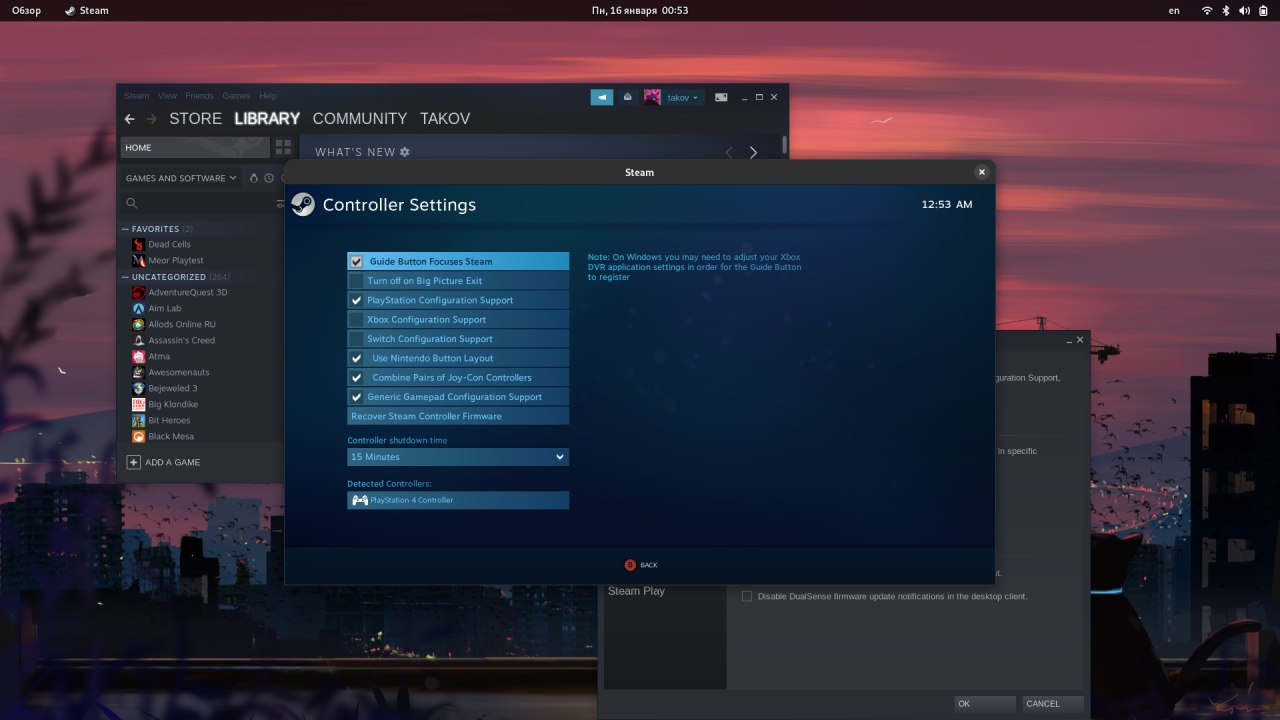This screenshot has height=720, width=1280.
Task: Click OK in the Settings window
Action: 985,704
